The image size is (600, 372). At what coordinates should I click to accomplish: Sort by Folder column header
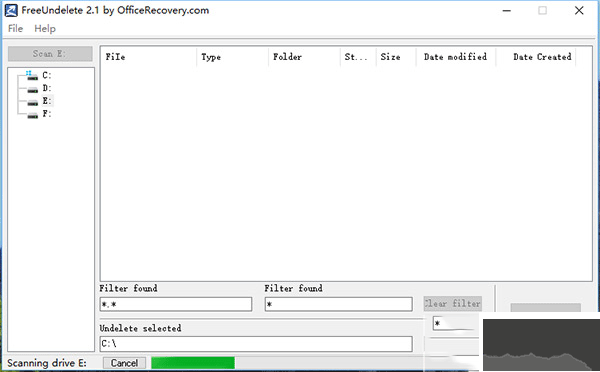click(304, 57)
